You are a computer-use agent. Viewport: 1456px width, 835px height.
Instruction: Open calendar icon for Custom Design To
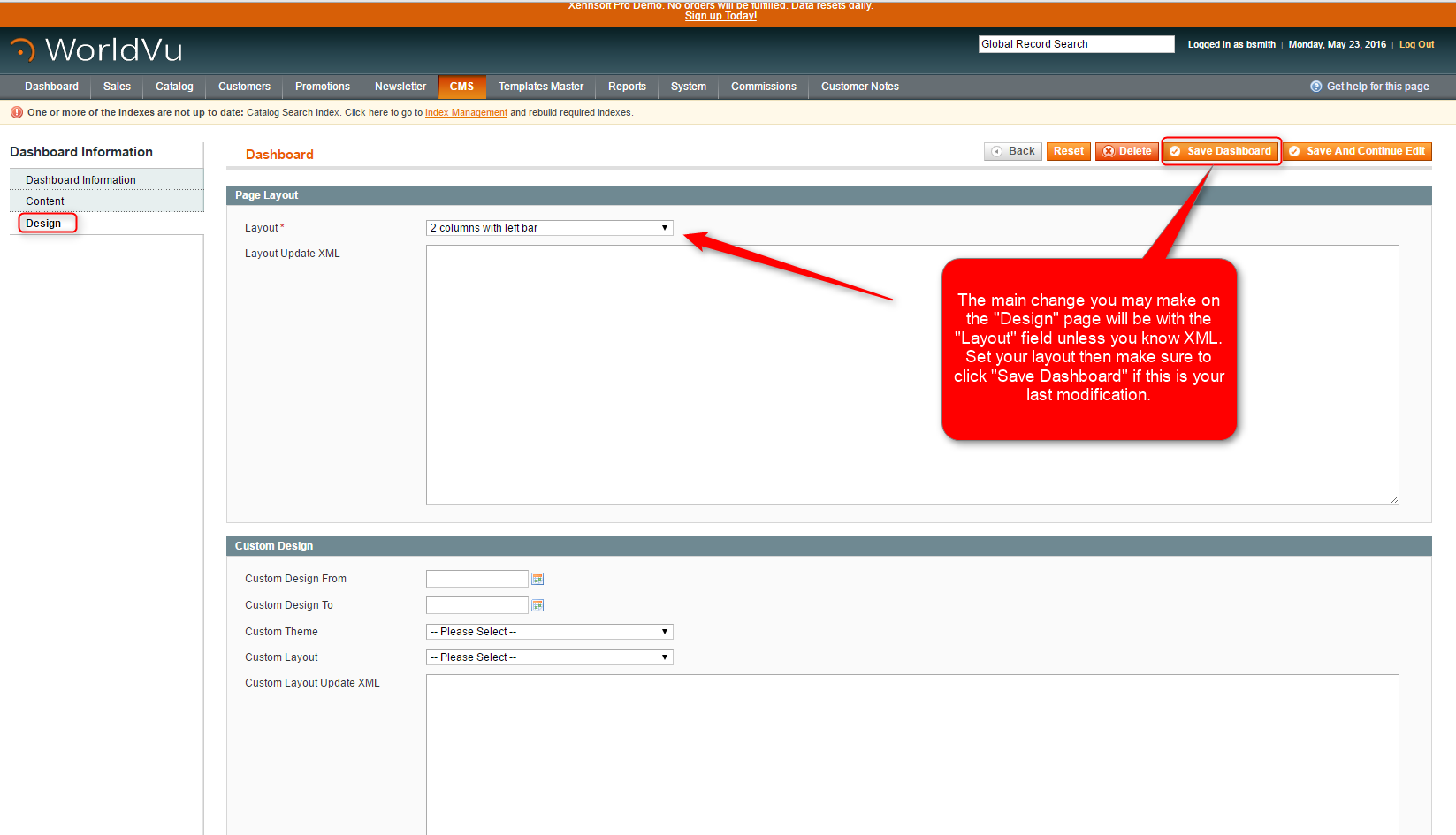click(537, 605)
